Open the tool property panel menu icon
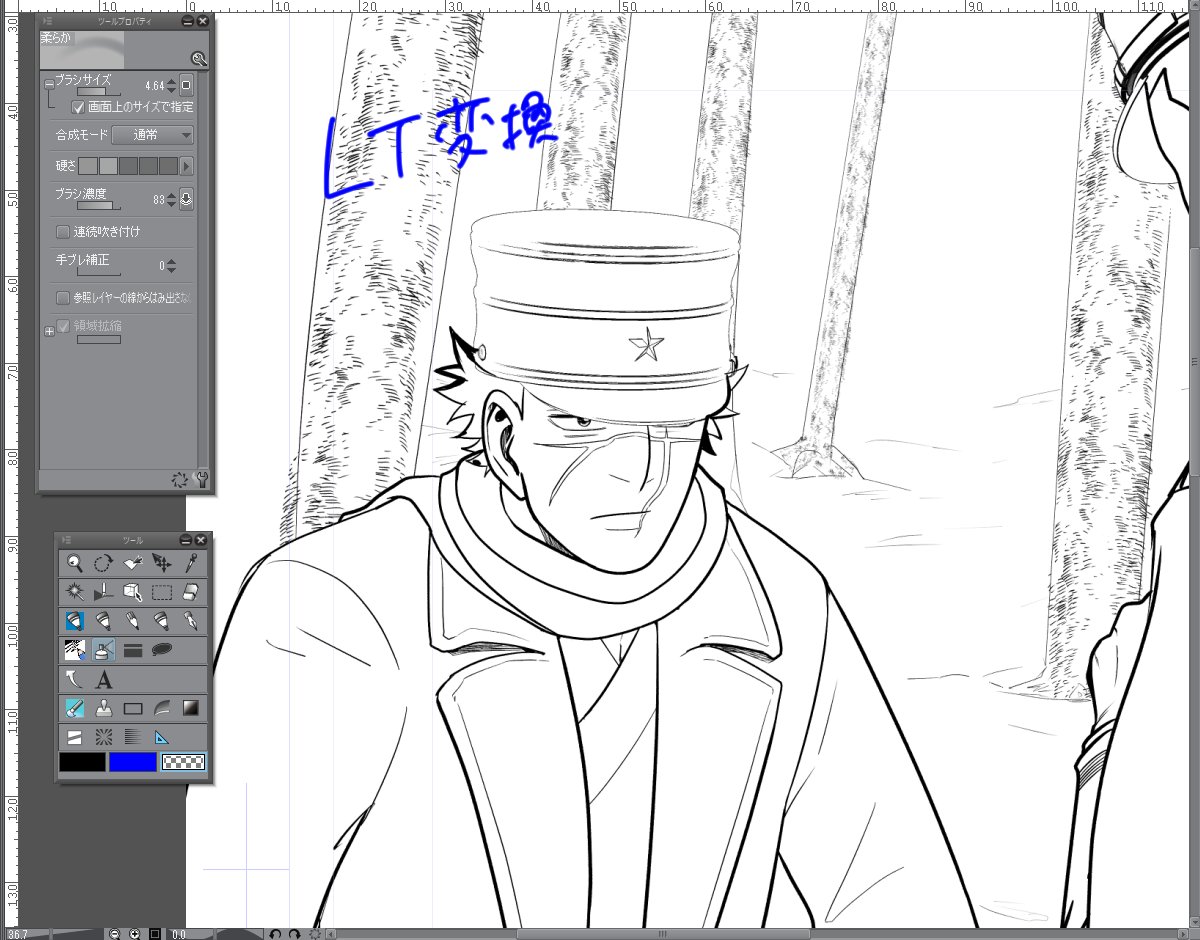 (x=47, y=20)
